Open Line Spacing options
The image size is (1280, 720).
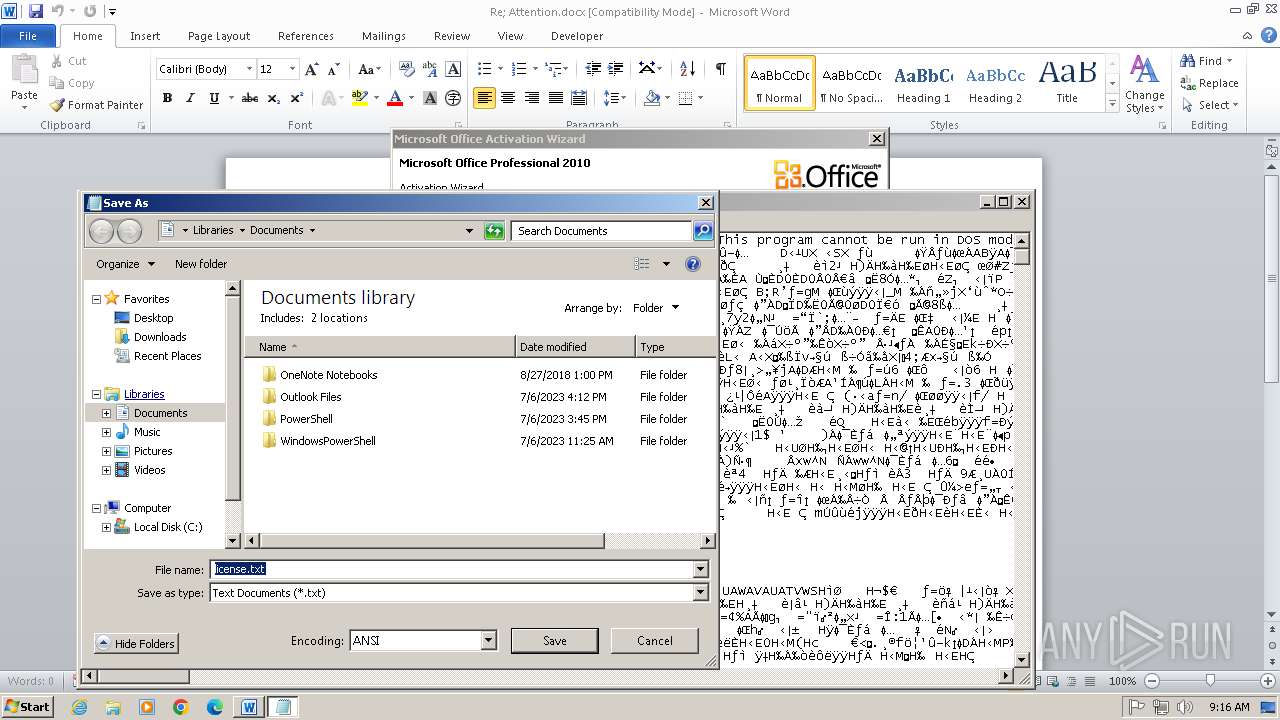[612, 98]
